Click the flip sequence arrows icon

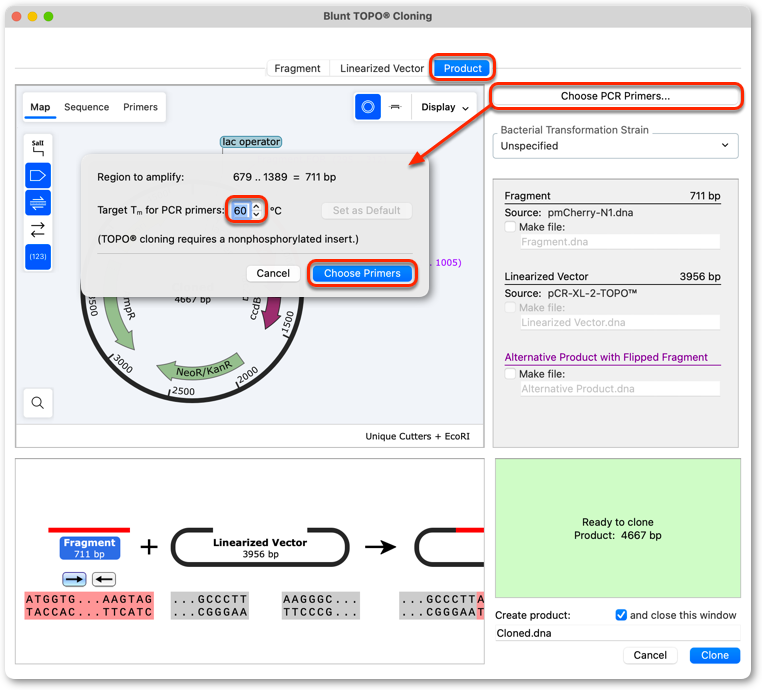click(x=38, y=229)
